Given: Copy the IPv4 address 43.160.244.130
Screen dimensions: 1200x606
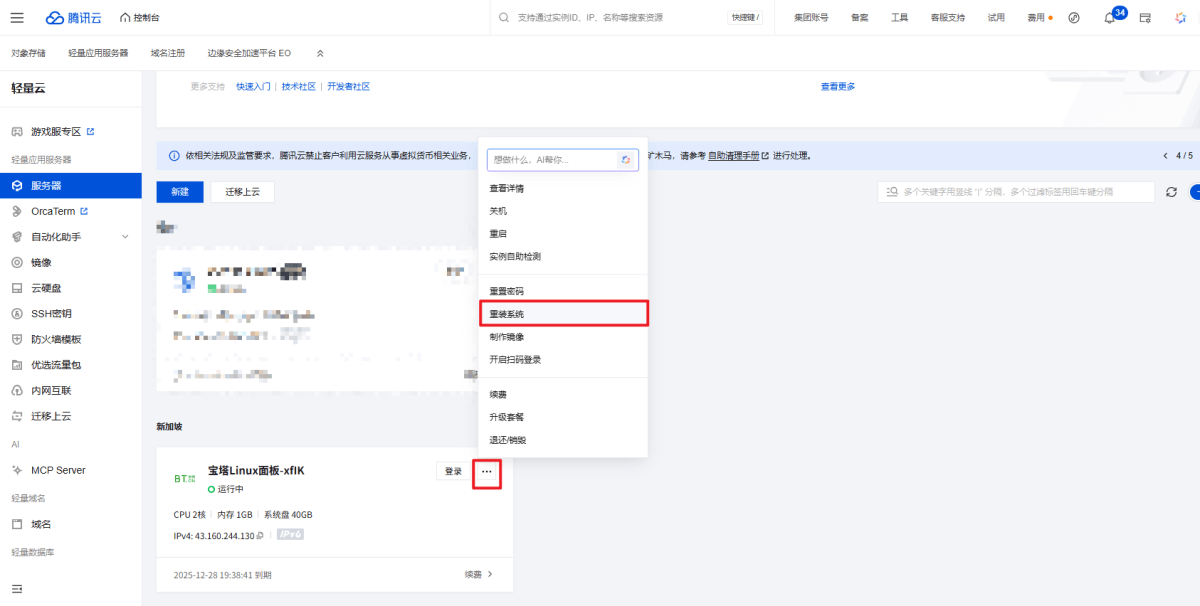Looking at the screenshot, I should coord(260,535).
